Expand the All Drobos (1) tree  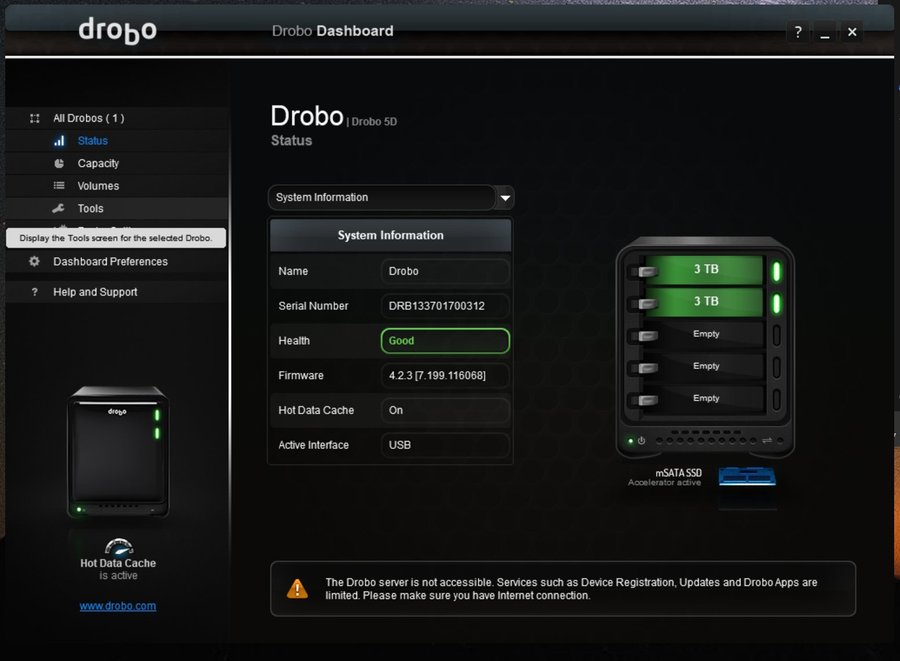pos(88,118)
